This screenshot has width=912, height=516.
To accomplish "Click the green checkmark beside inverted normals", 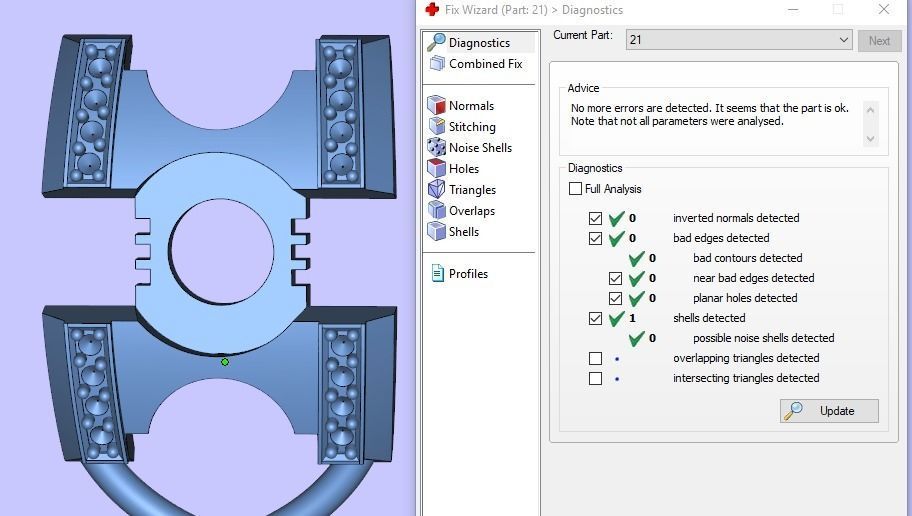I will (x=616, y=218).
